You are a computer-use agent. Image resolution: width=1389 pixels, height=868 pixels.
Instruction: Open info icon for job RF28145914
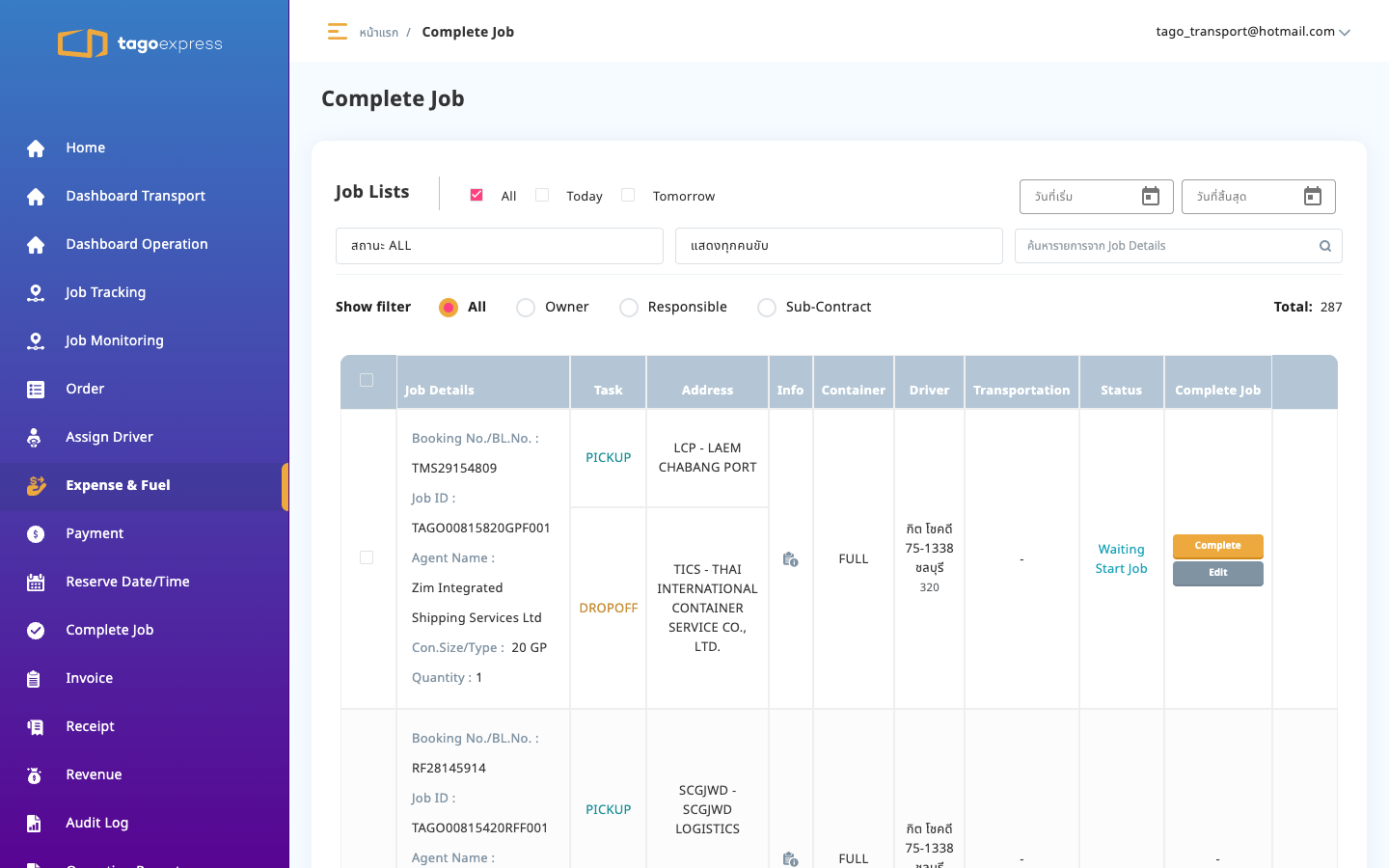point(790,859)
